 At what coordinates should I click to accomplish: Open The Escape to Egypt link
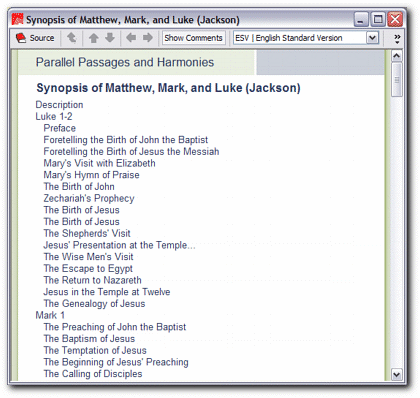88,268
